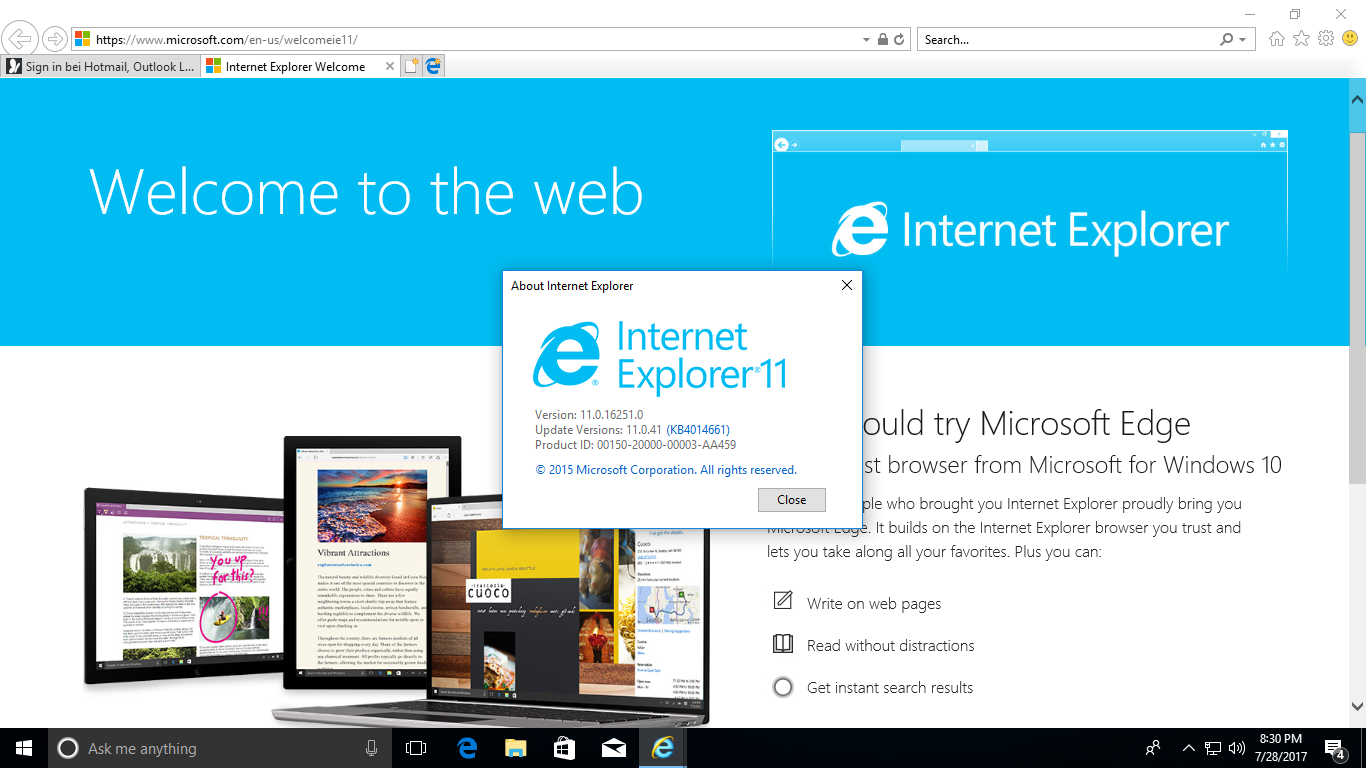
Task: Click the Microsoft site icon in address bar
Action: 83,40
